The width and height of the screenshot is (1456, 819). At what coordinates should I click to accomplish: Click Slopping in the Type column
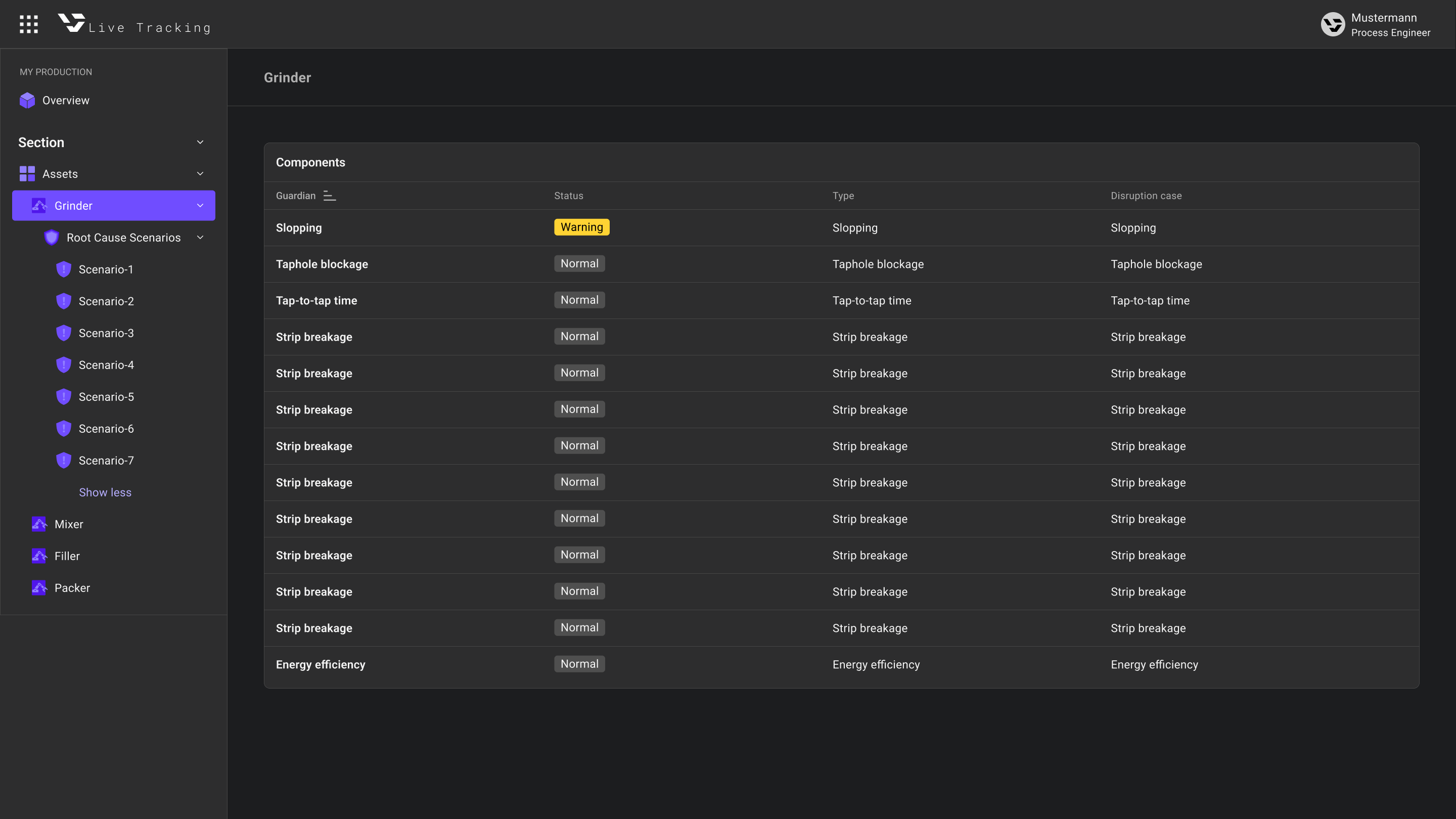point(854,228)
